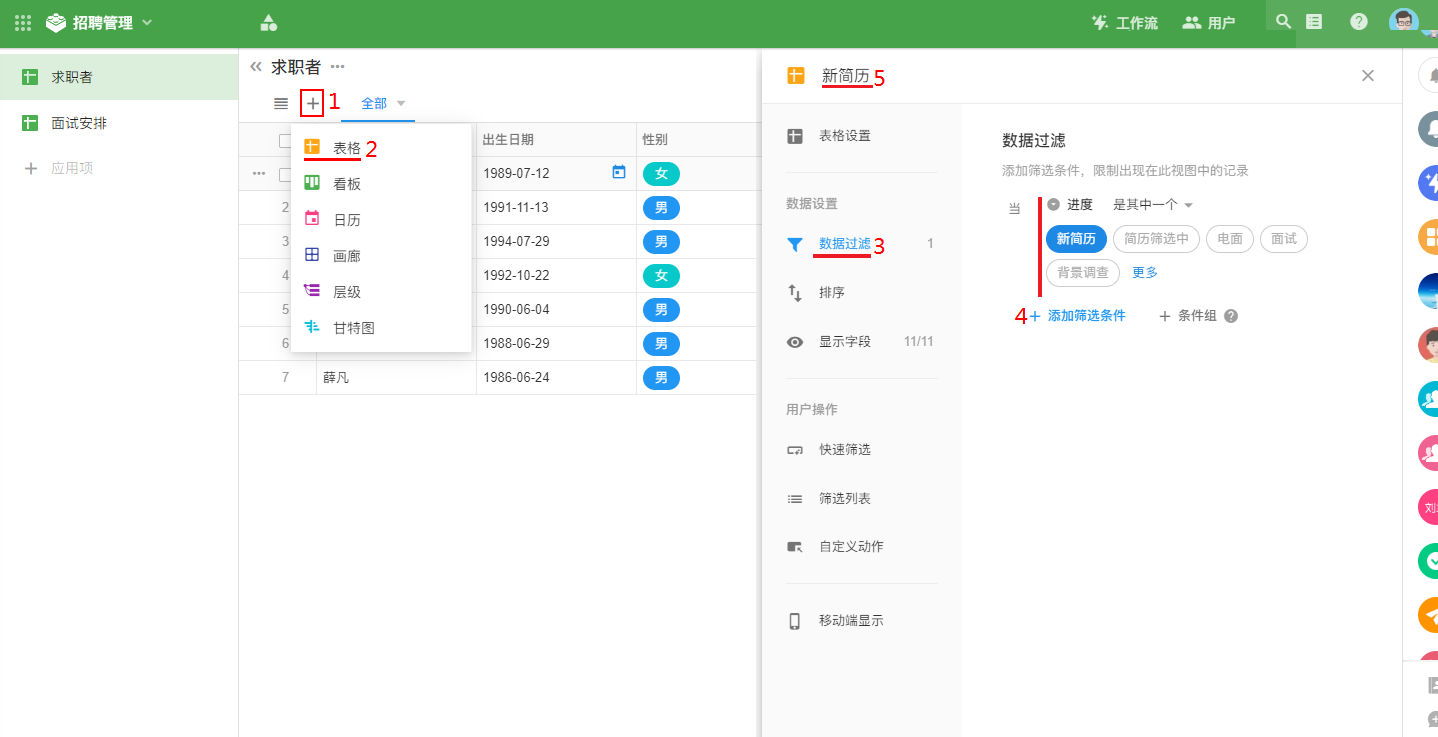Click the 出生日期 column header

[x=556, y=140]
